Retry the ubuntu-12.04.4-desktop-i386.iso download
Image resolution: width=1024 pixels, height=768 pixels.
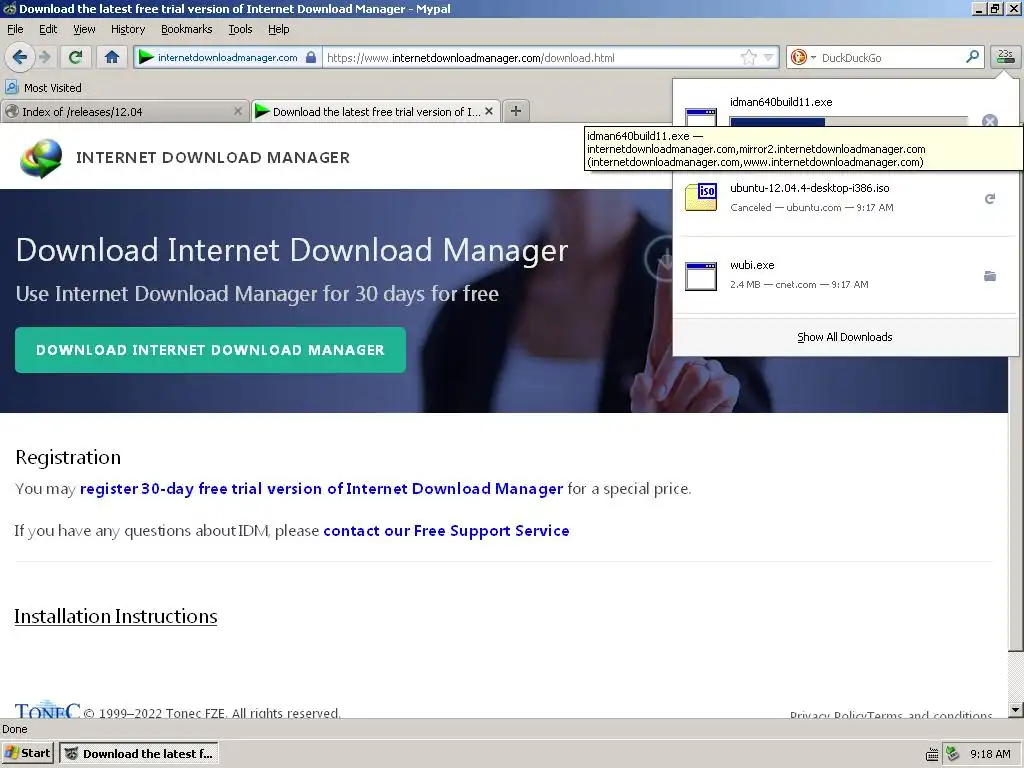tap(990, 199)
